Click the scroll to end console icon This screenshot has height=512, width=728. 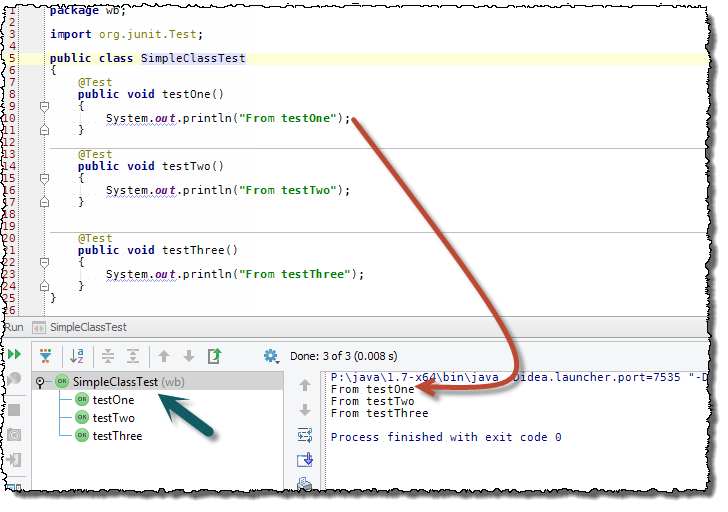(x=305, y=460)
